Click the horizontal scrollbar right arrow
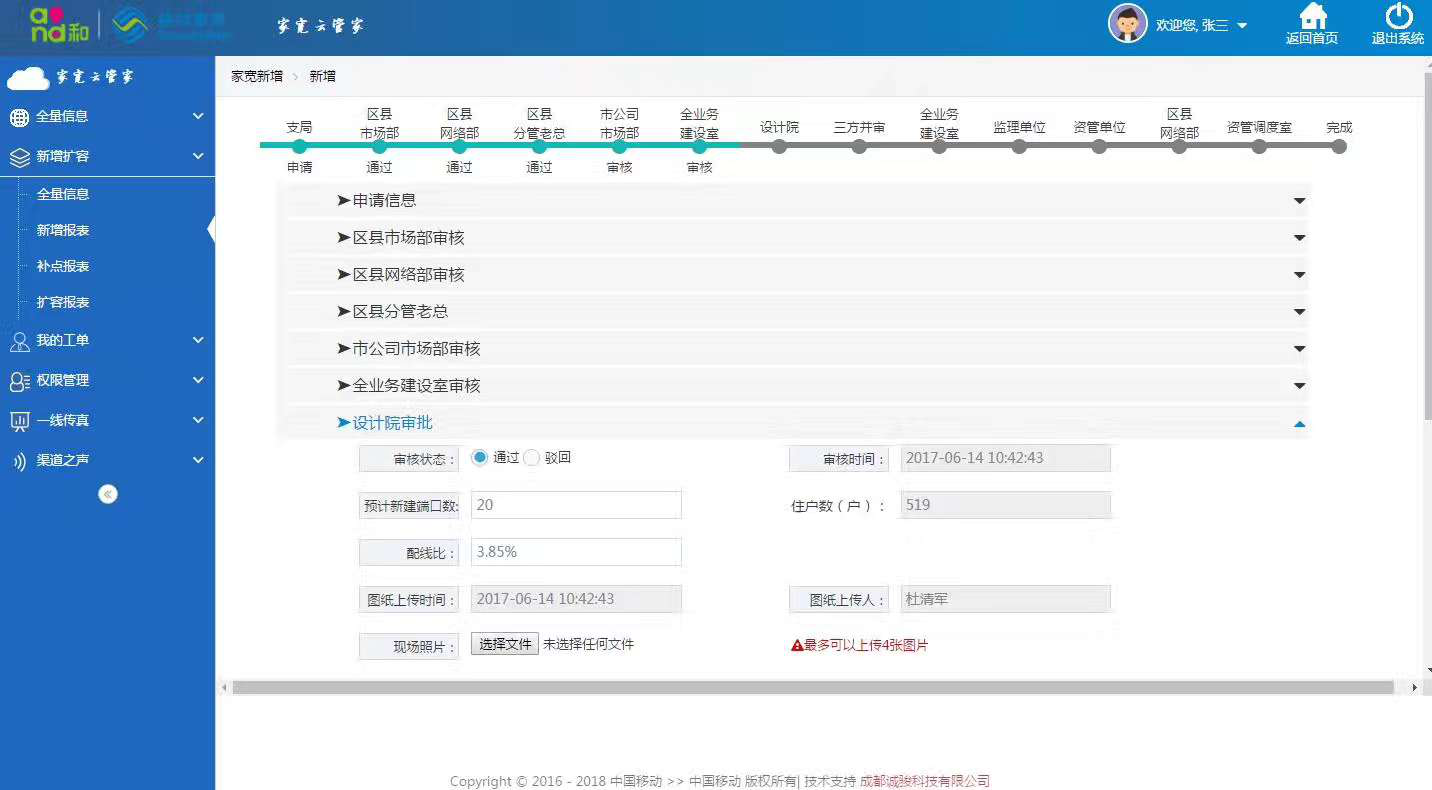The height and width of the screenshot is (790, 1432). [x=1414, y=688]
